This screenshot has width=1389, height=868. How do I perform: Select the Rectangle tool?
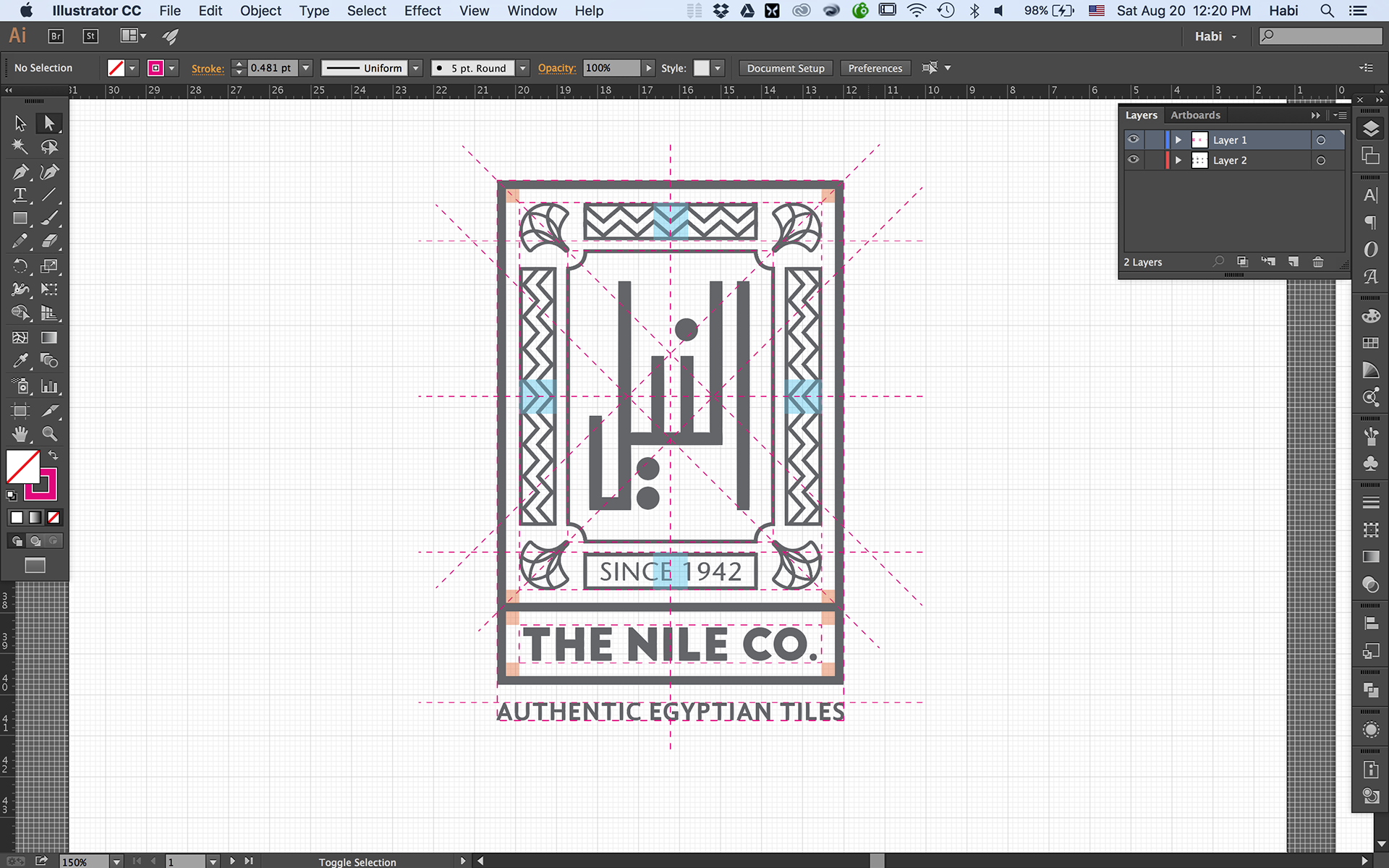(x=20, y=218)
